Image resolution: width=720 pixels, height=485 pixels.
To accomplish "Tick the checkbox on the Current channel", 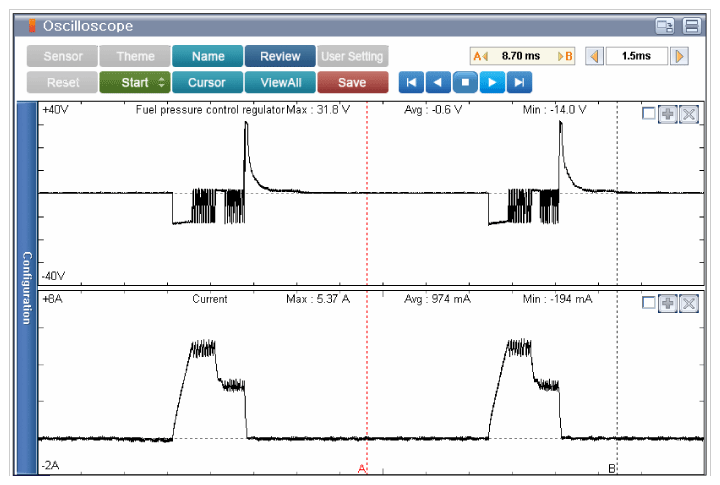I will (x=649, y=302).
